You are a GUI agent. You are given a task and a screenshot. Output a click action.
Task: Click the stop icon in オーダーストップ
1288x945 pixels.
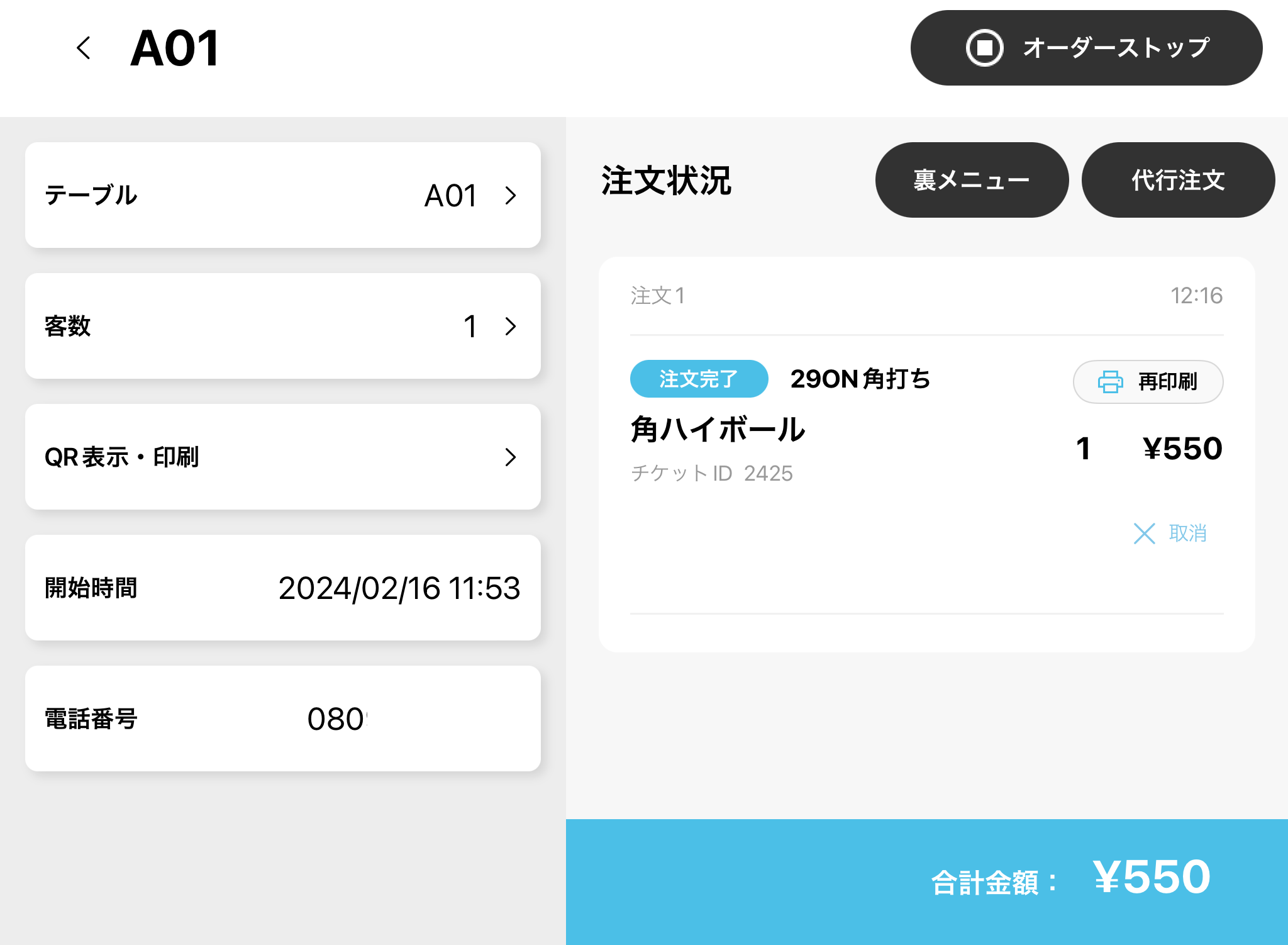[984, 48]
